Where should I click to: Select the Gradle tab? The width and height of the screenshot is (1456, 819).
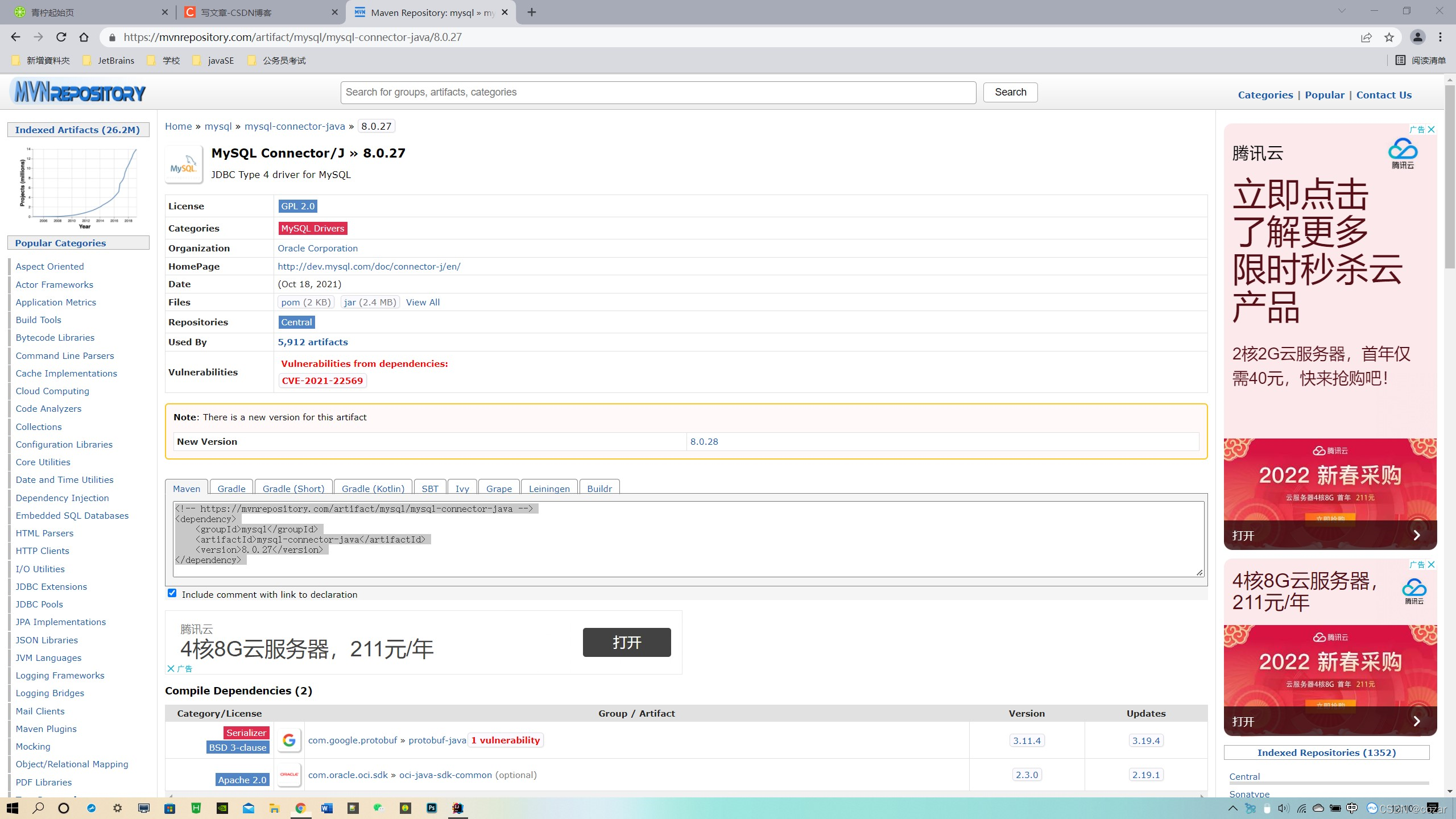click(x=231, y=488)
